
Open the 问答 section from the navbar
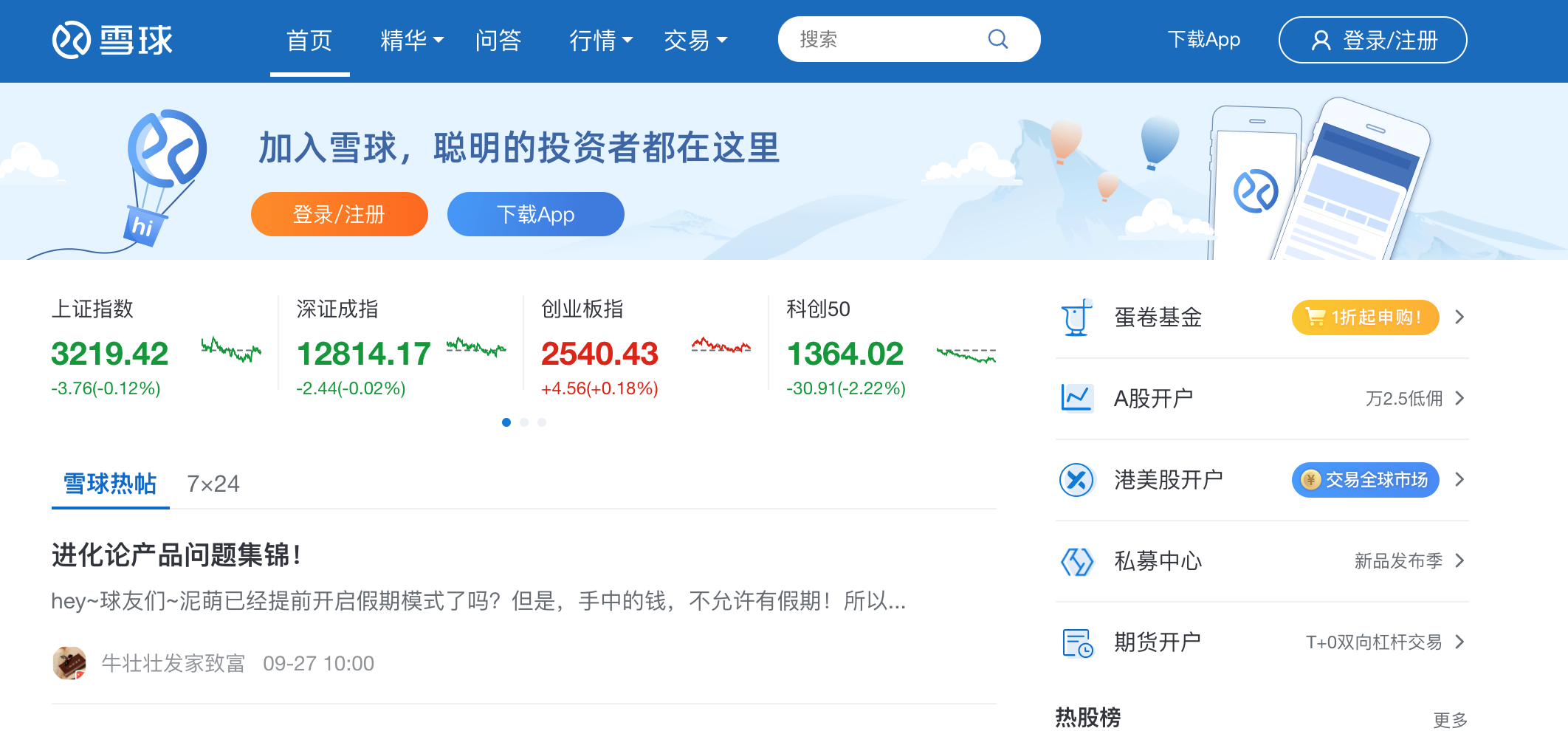pyautogui.click(x=499, y=41)
